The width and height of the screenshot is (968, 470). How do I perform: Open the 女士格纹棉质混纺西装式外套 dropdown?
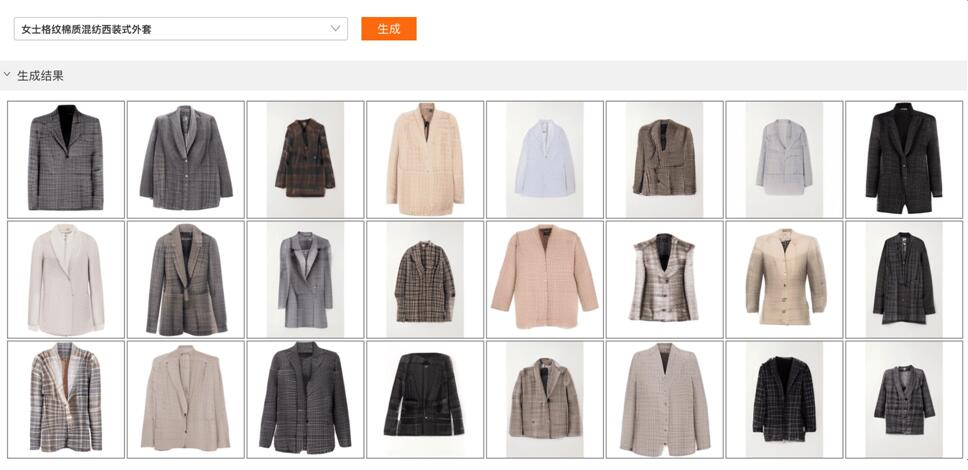(180, 29)
